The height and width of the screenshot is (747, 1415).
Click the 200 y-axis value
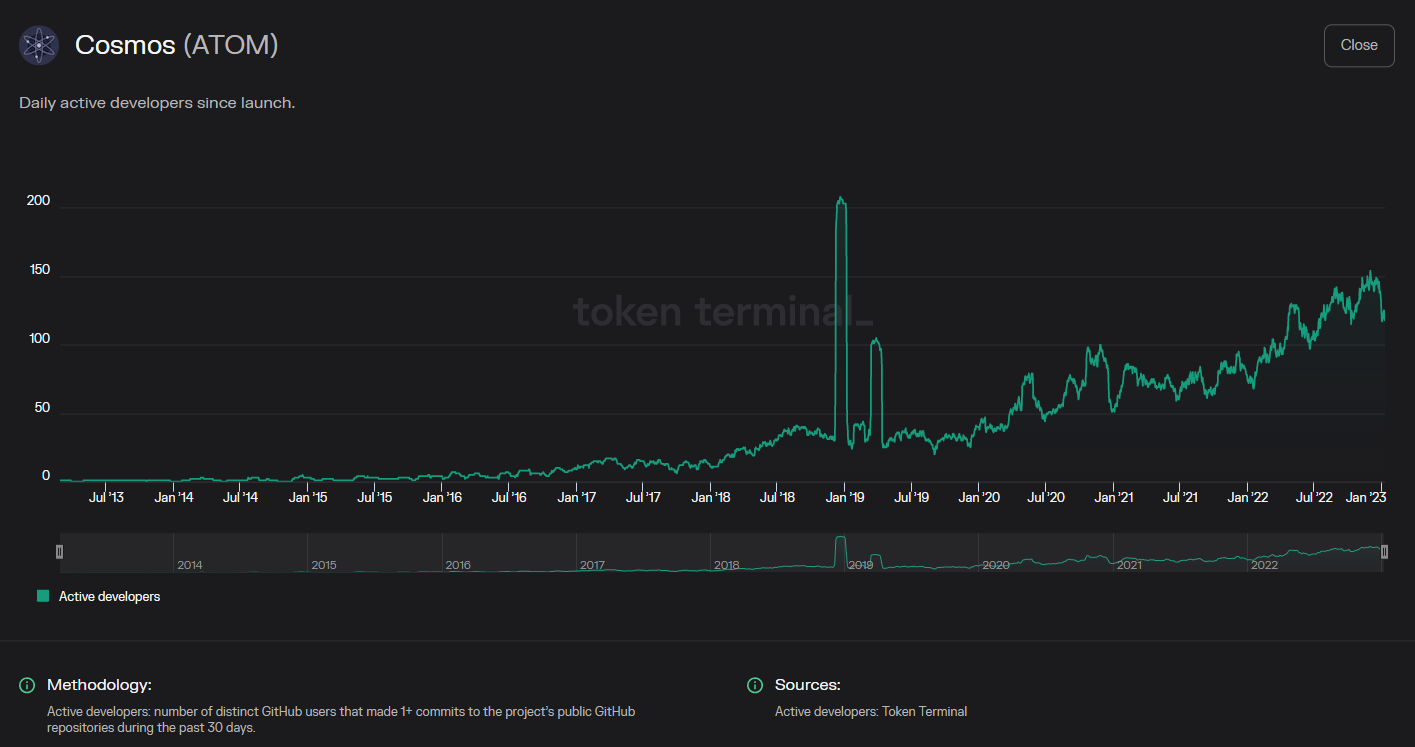(39, 201)
